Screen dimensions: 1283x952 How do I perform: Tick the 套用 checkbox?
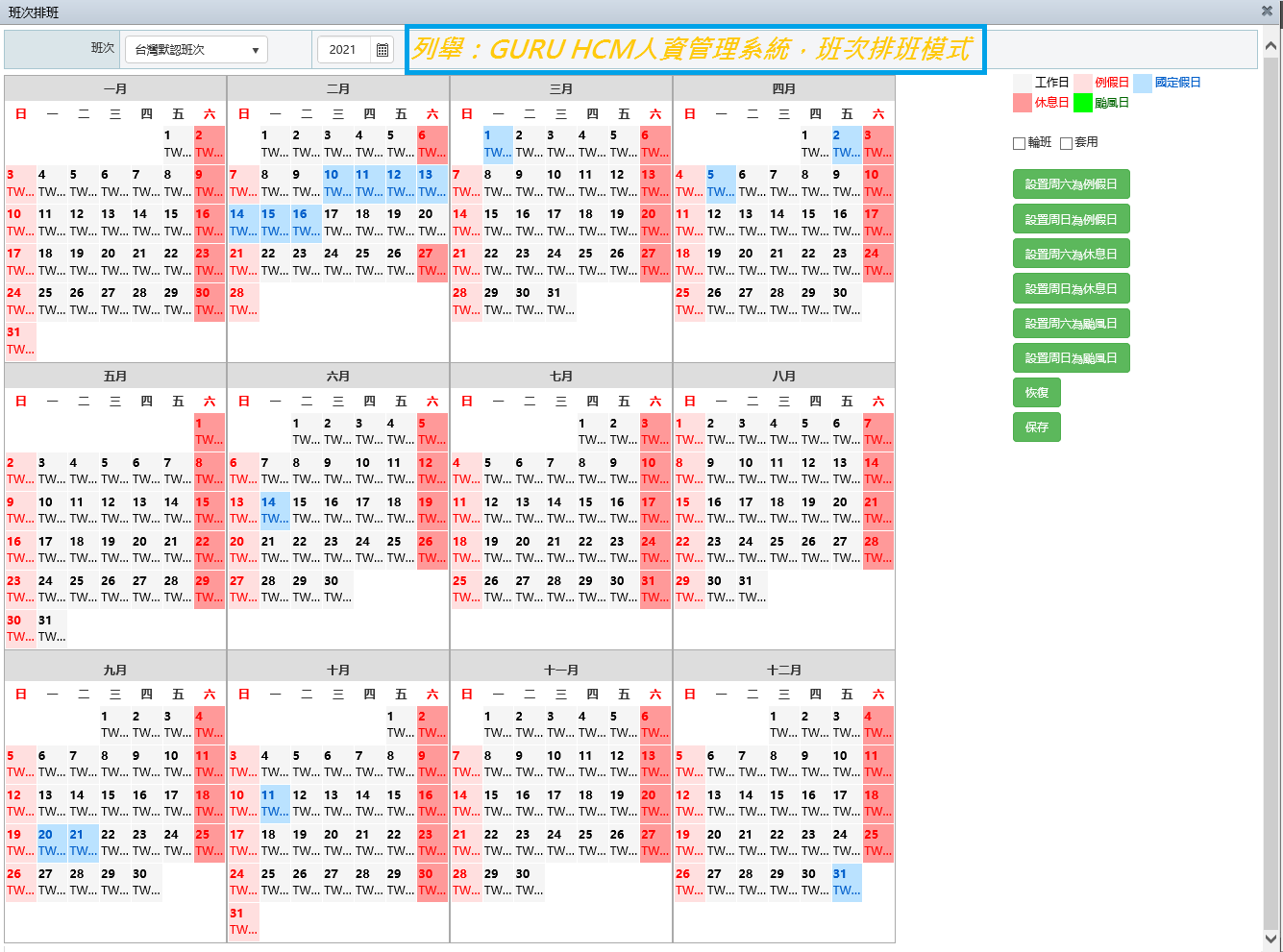coord(1066,143)
